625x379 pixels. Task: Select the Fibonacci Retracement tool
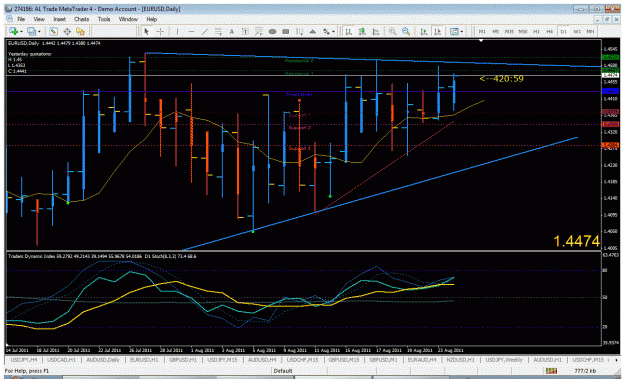click(259, 31)
